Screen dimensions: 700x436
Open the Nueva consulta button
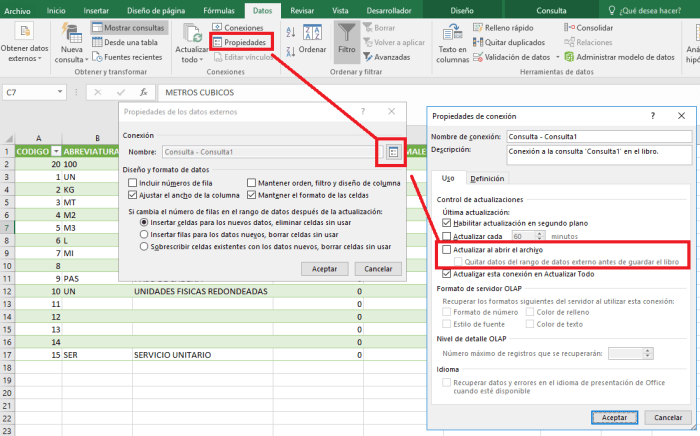[x=71, y=42]
